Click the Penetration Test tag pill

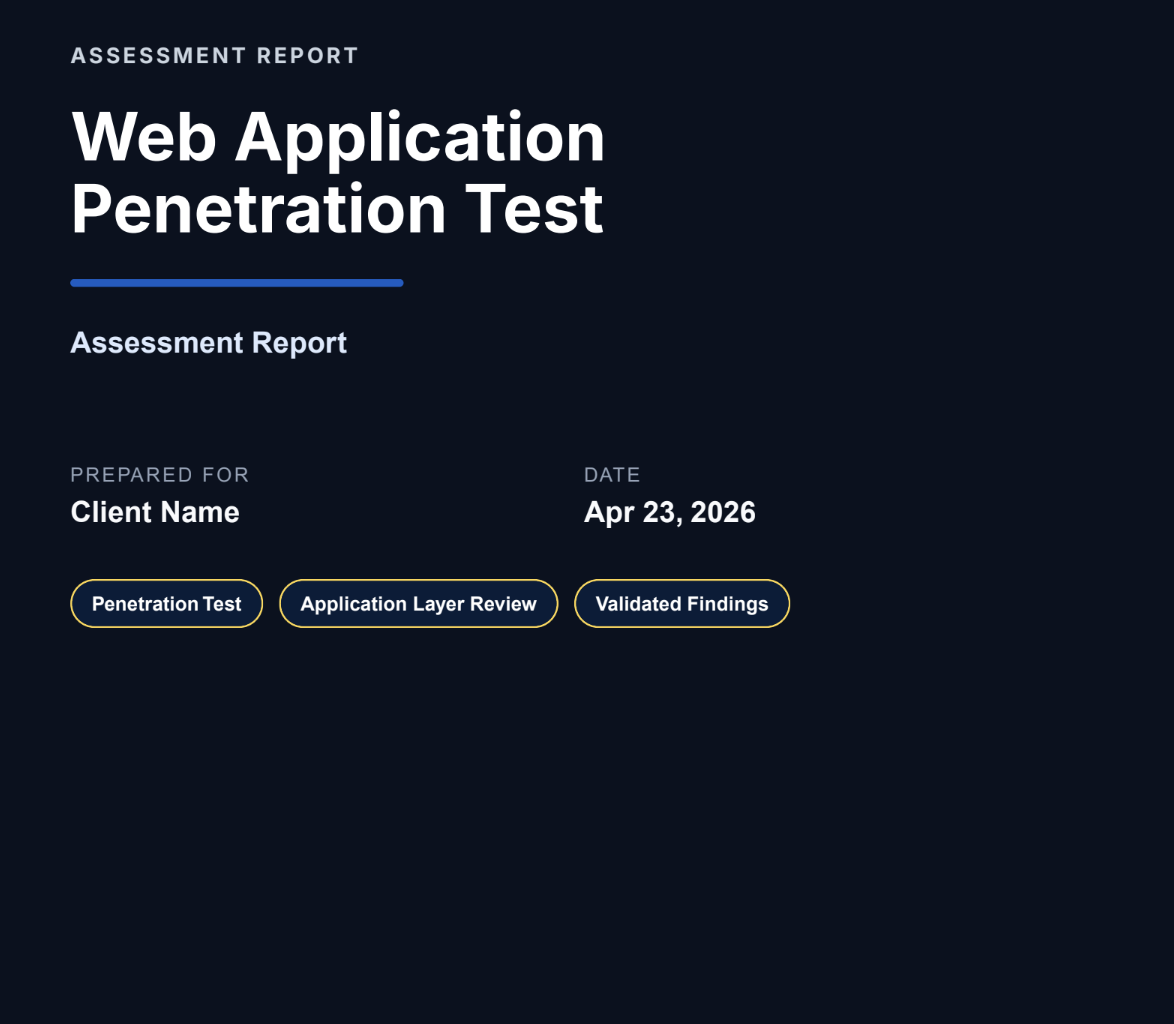click(166, 603)
